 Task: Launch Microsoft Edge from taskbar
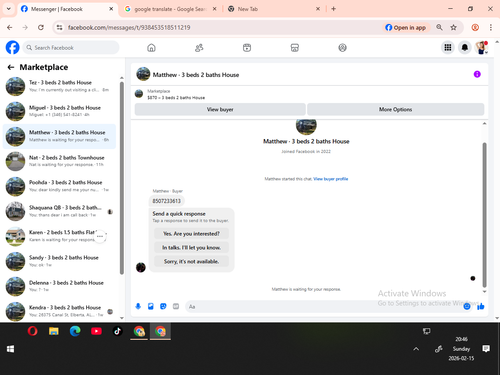click(75, 331)
